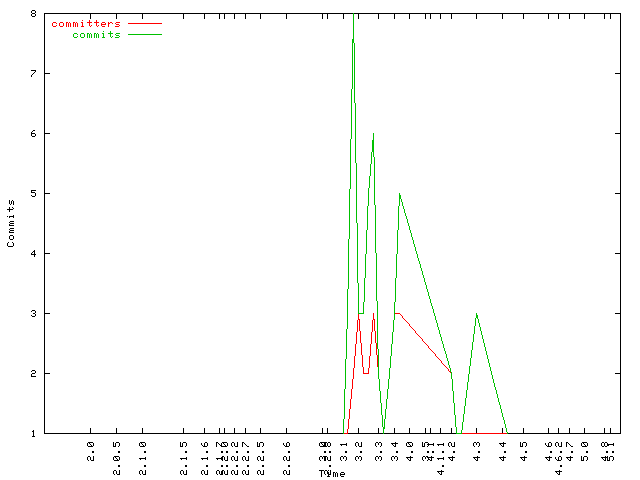Click the x-axis label 5.0
This screenshot has width=640, height=480.
pyautogui.click(x=585, y=450)
